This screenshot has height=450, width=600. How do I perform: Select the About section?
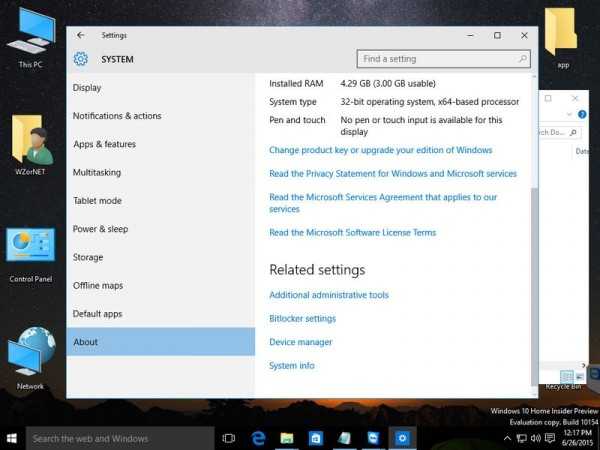(x=160, y=342)
